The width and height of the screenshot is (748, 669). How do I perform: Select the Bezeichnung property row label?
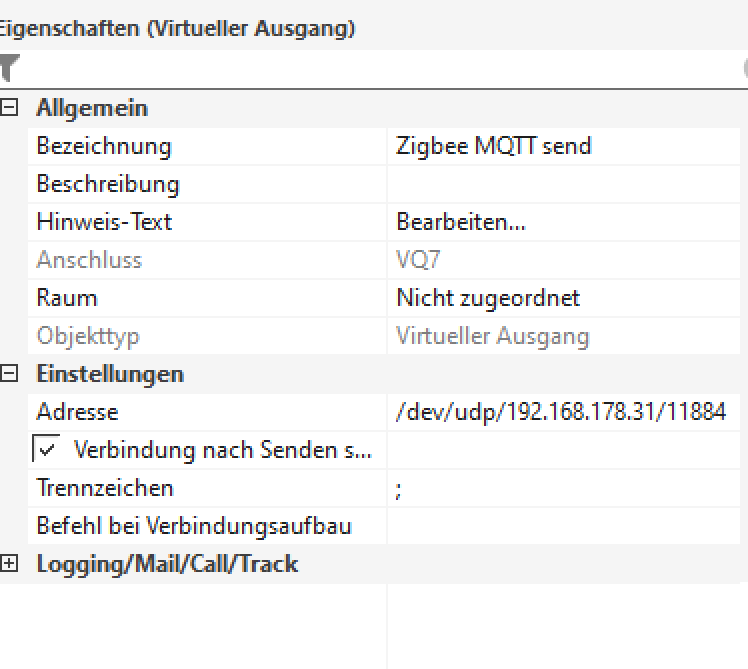104,146
